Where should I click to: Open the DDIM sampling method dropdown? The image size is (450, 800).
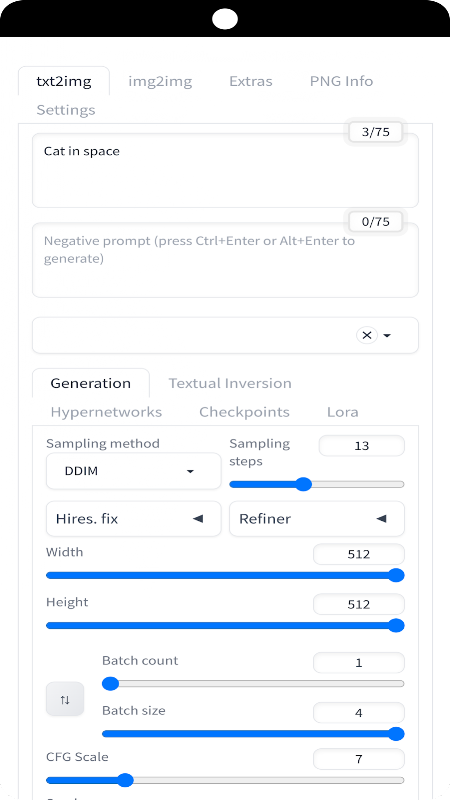(134, 471)
